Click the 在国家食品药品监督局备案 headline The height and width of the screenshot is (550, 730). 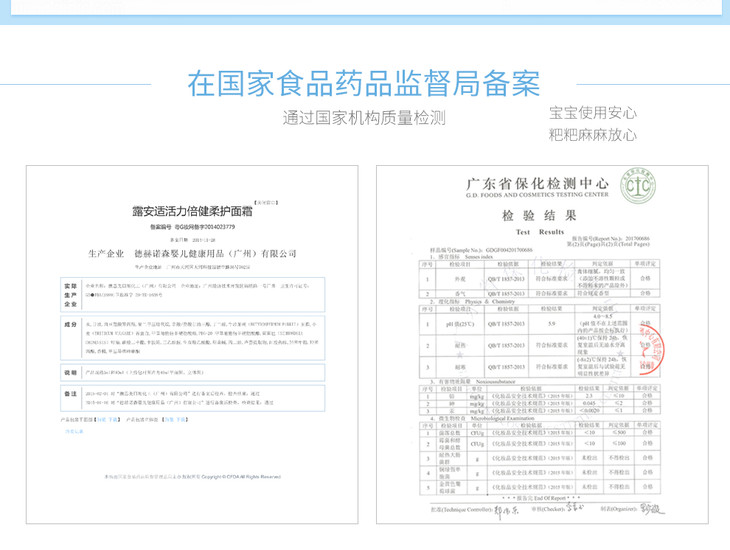(364, 80)
